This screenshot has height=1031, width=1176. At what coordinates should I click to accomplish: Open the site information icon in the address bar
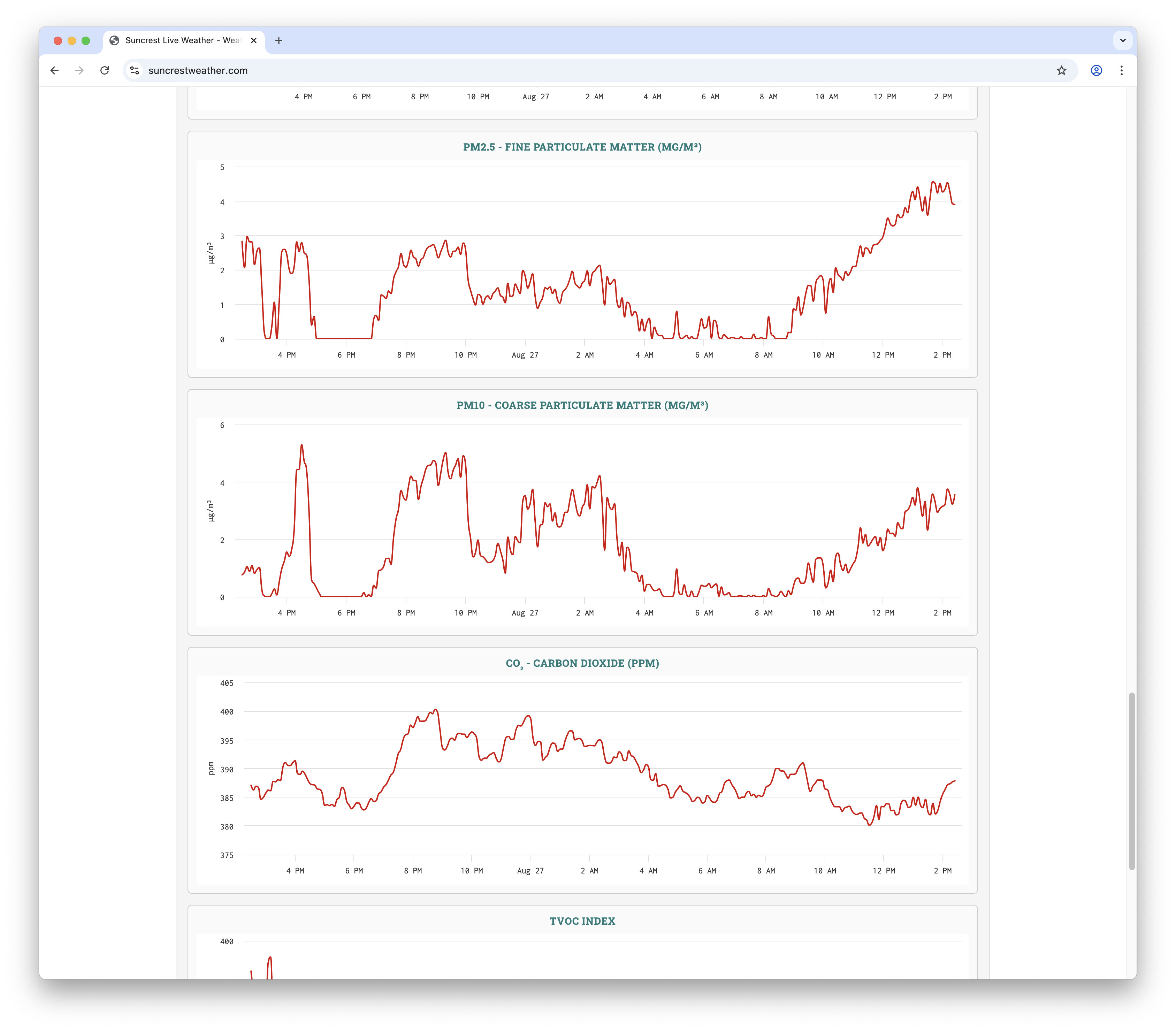click(x=135, y=70)
